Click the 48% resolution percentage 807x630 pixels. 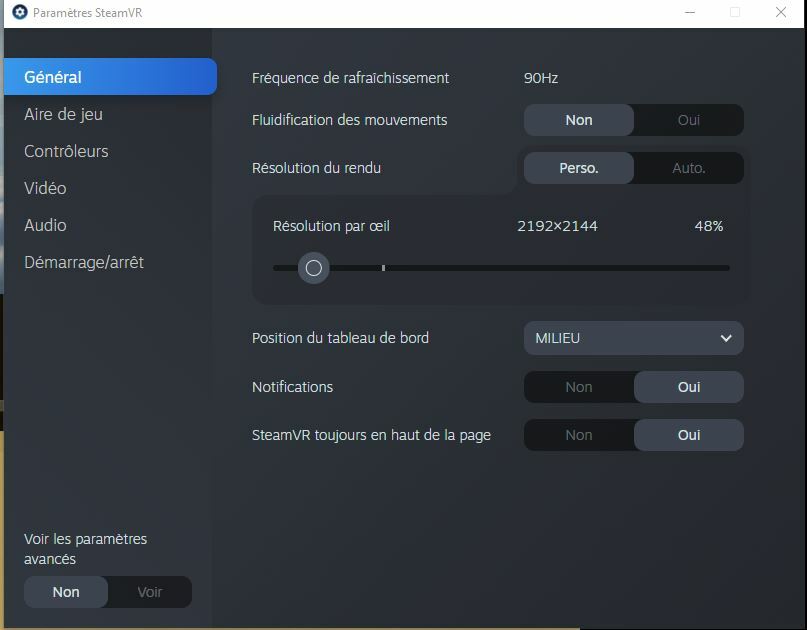709,226
